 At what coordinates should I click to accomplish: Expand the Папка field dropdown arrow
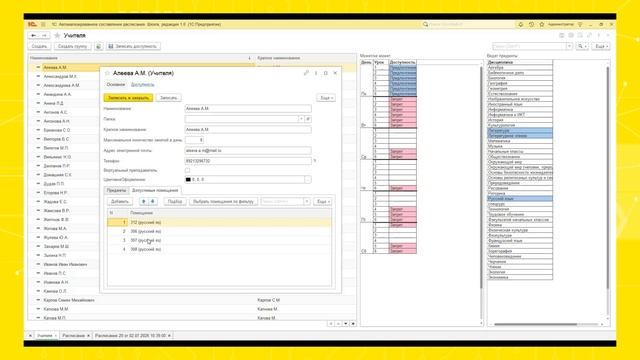point(301,119)
